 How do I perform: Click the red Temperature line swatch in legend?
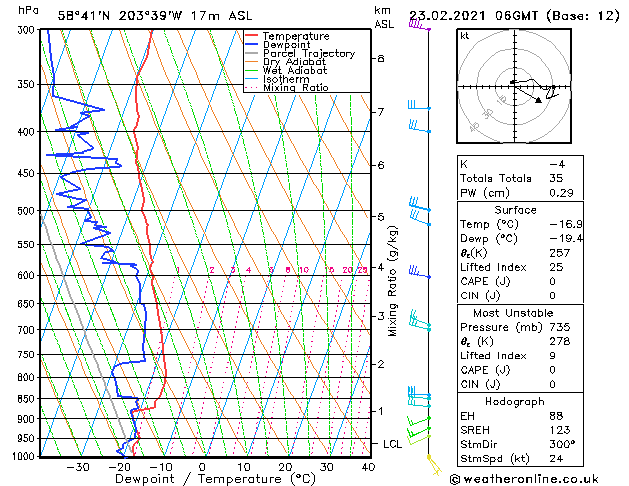pyautogui.click(x=252, y=36)
